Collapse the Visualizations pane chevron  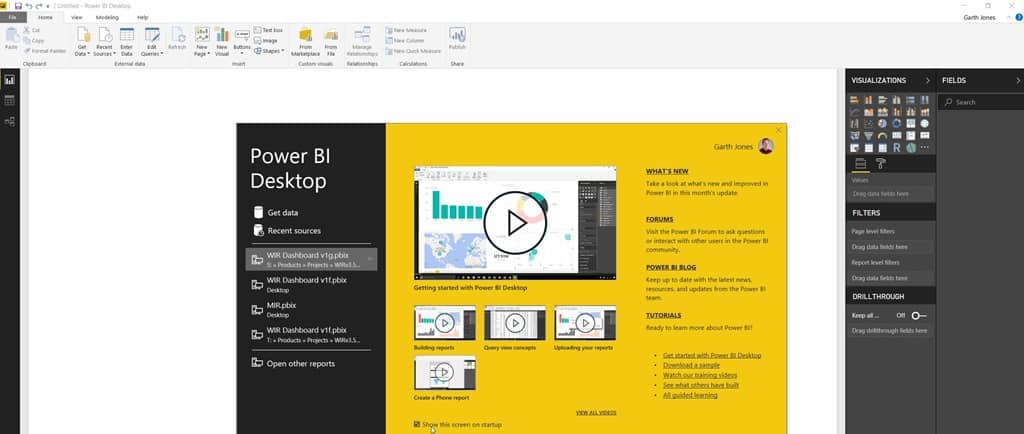(x=927, y=80)
